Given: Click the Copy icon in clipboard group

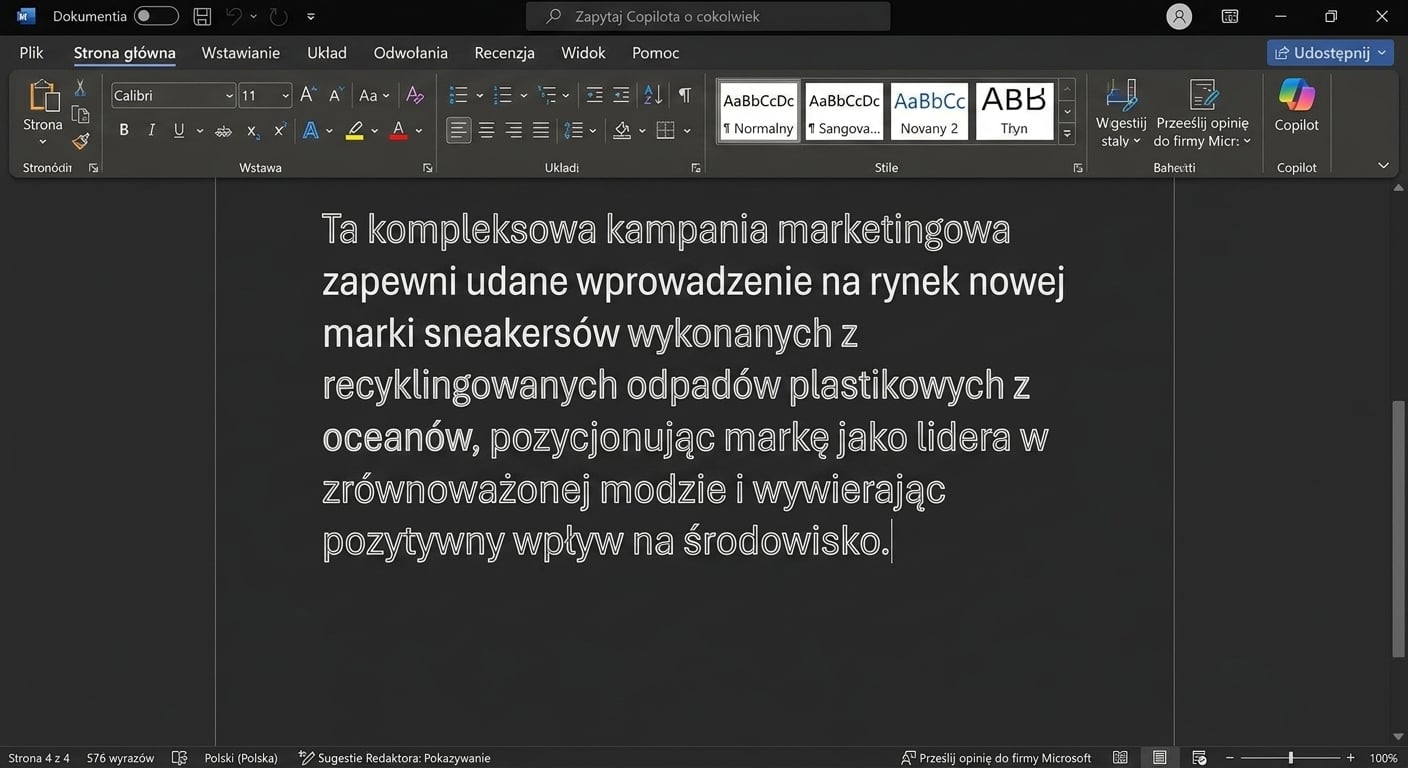Looking at the screenshot, I should coord(80,115).
